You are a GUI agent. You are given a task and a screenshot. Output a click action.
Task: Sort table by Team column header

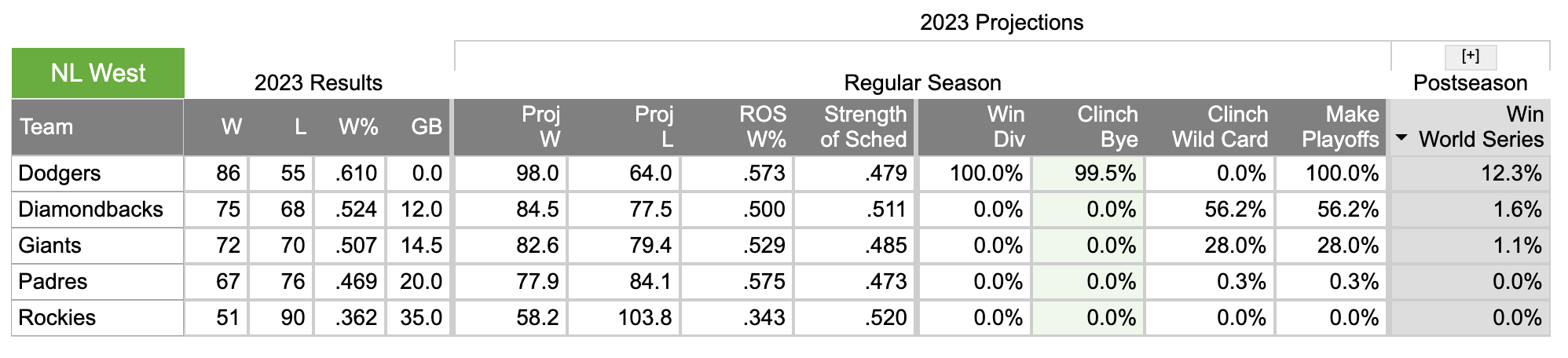[x=98, y=127]
